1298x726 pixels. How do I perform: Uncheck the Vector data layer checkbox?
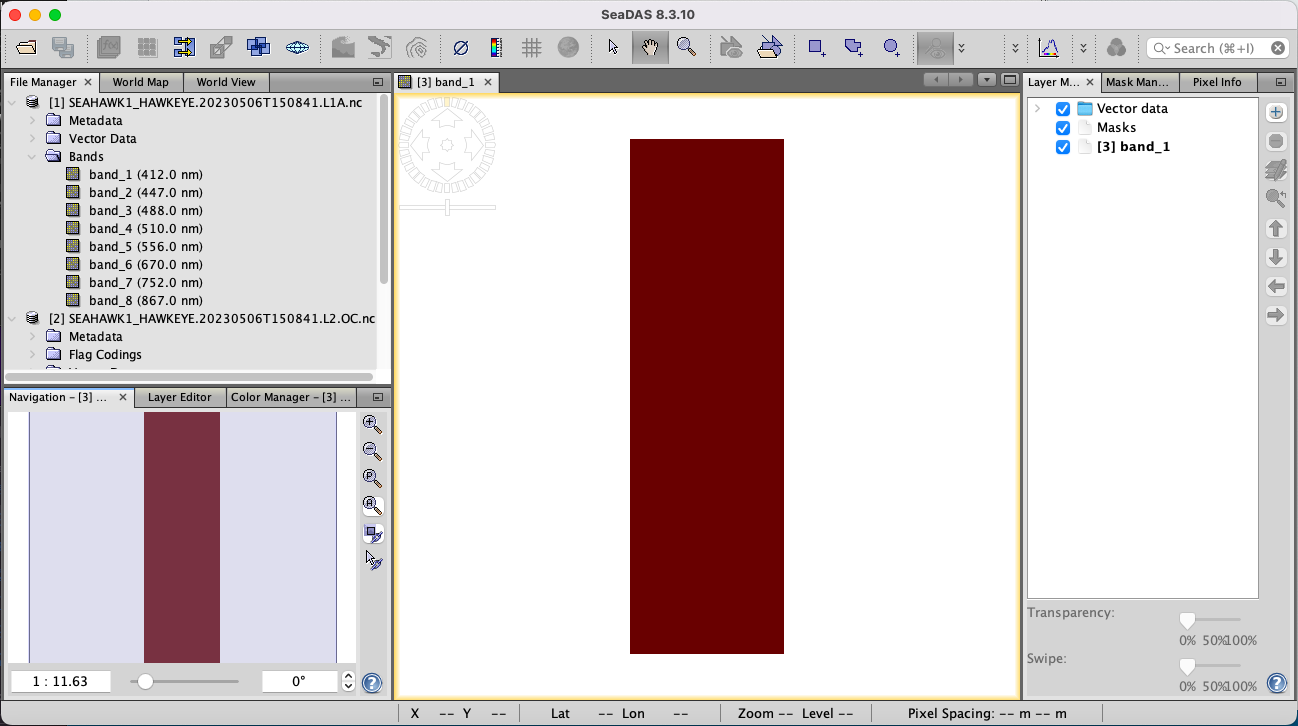(1063, 109)
